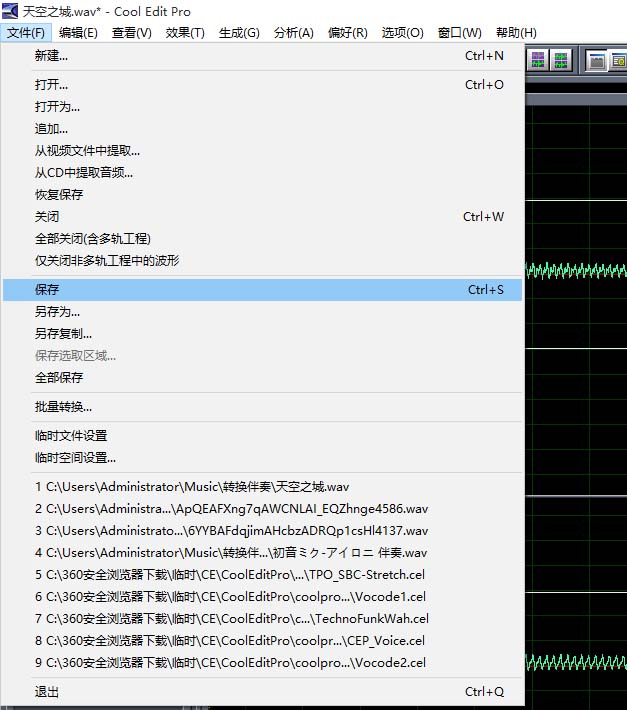
Task: Choose 另存复制... from the menu
Action: pos(262,334)
